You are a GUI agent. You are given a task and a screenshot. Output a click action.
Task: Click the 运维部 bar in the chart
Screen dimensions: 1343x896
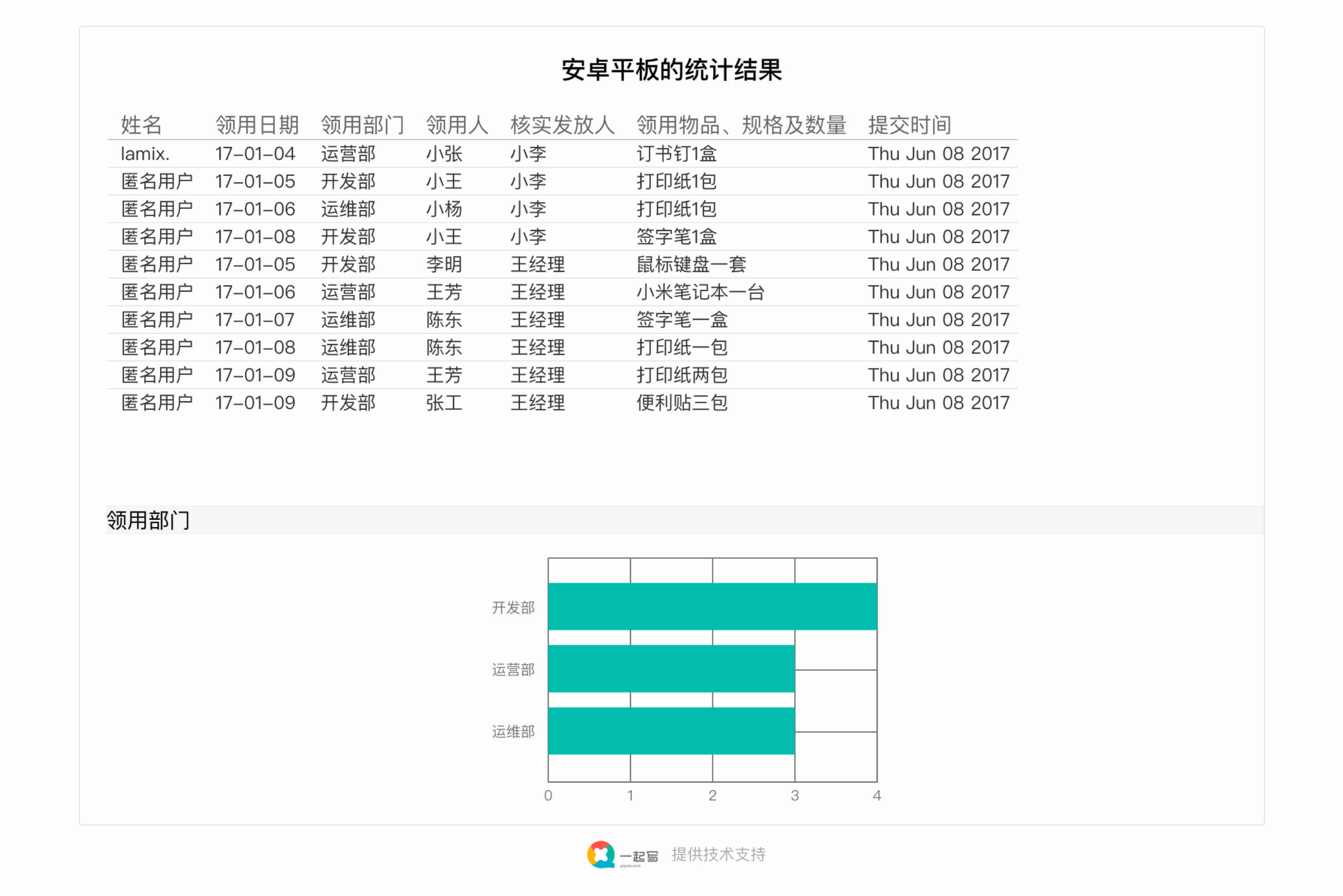(671, 731)
